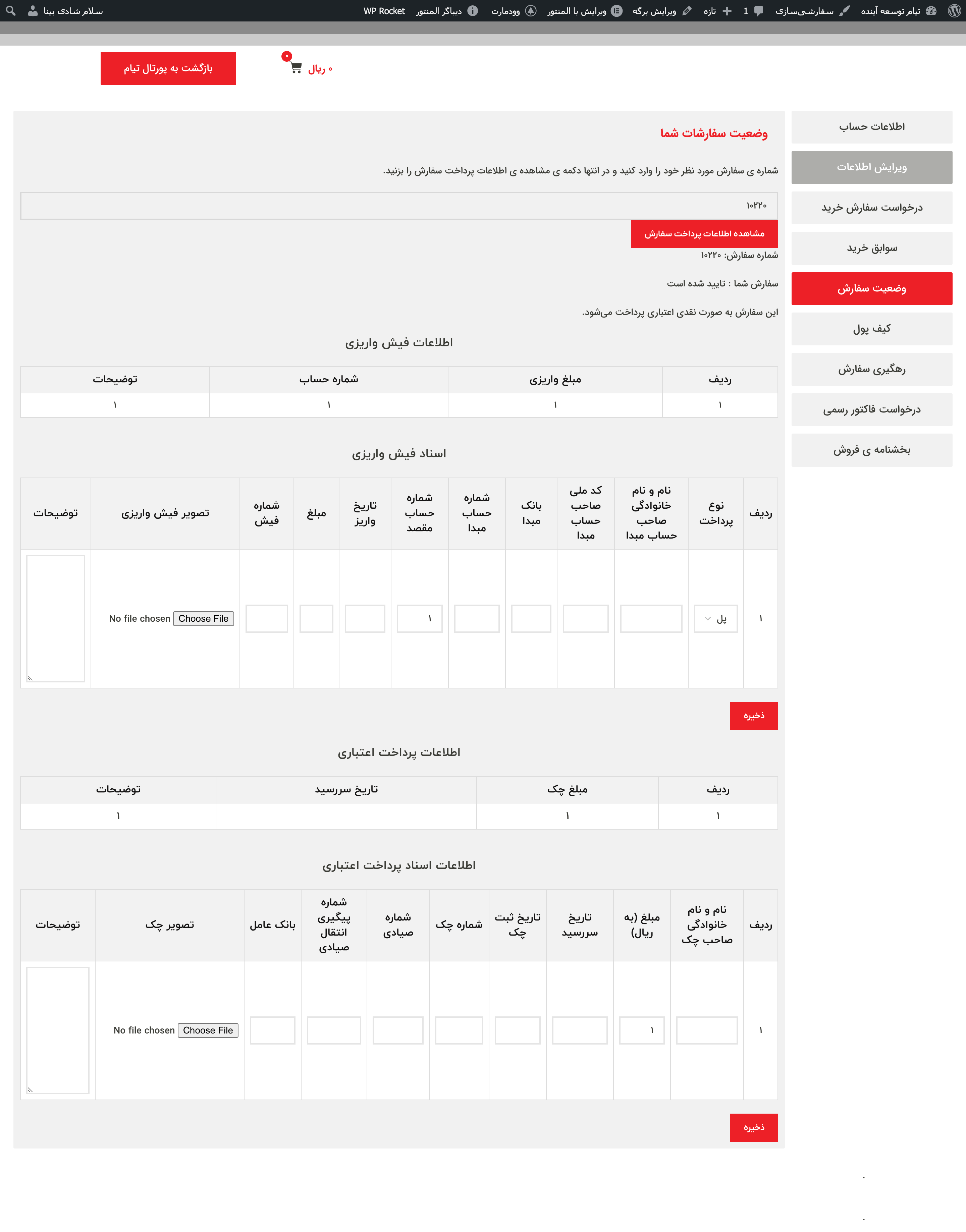Choose file for تصویر فیش واریزی
966x1232 pixels.
204,619
